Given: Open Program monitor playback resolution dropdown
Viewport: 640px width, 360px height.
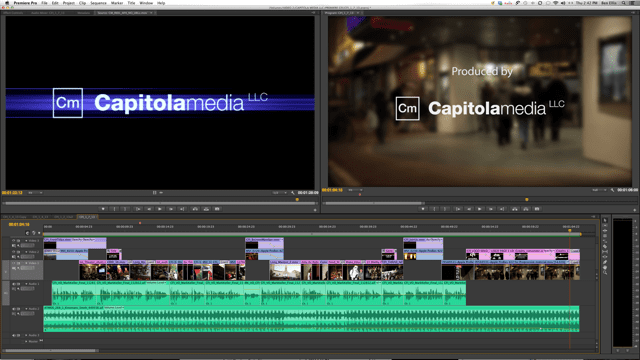Looking at the screenshot, I should coord(599,190).
